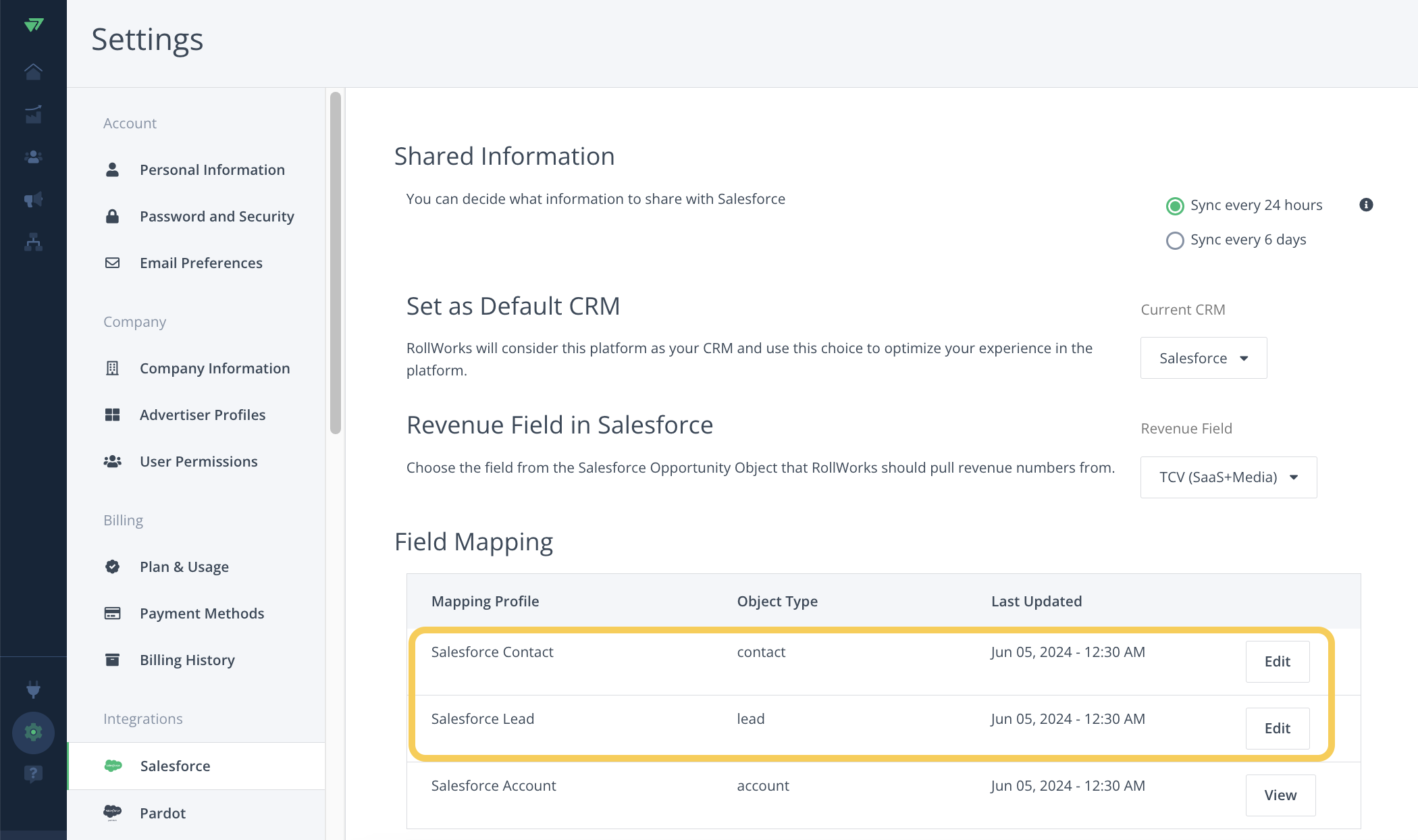Image resolution: width=1418 pixels, height=840 pixels.
Task: Click the Advertiser Profiles grid icon
Action: pos(112,415)
